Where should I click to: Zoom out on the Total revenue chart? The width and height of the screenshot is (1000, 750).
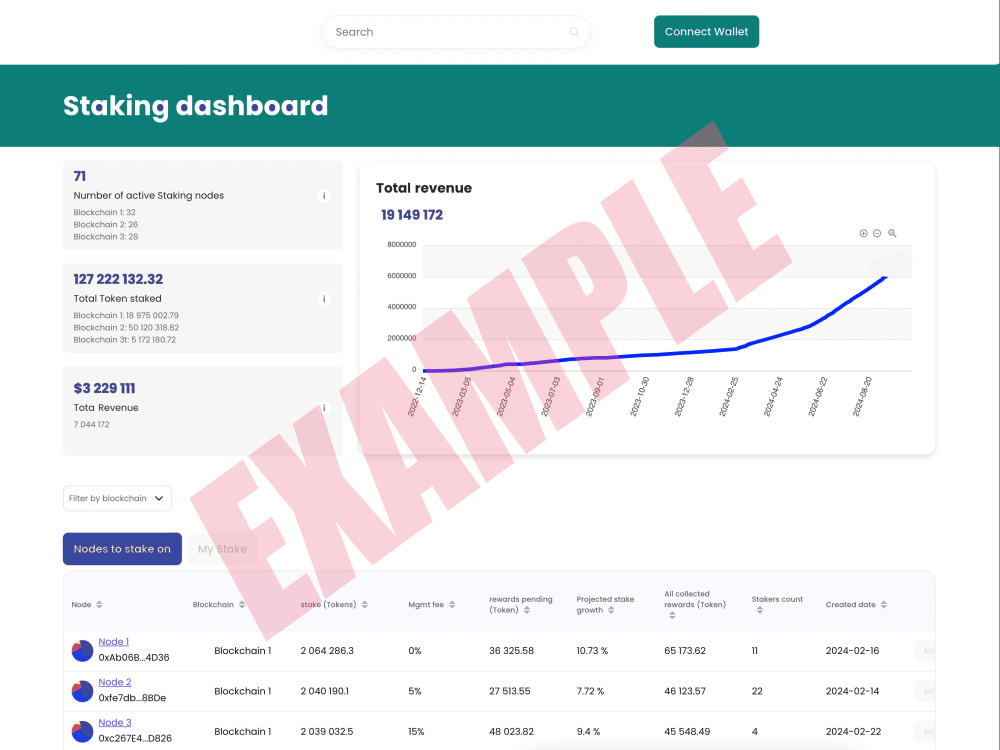[x=877, y=233]
